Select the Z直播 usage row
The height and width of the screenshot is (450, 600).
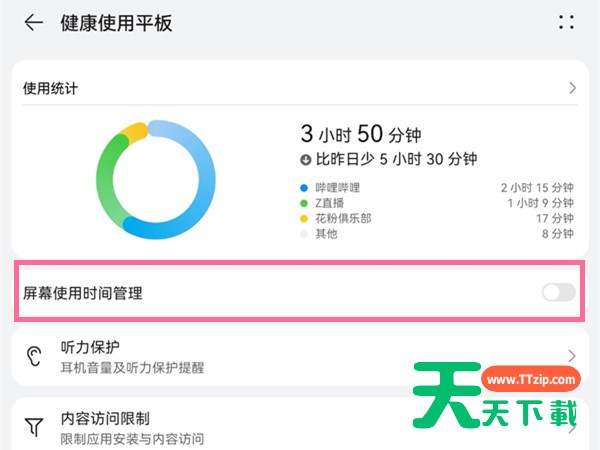click(437, 203)
